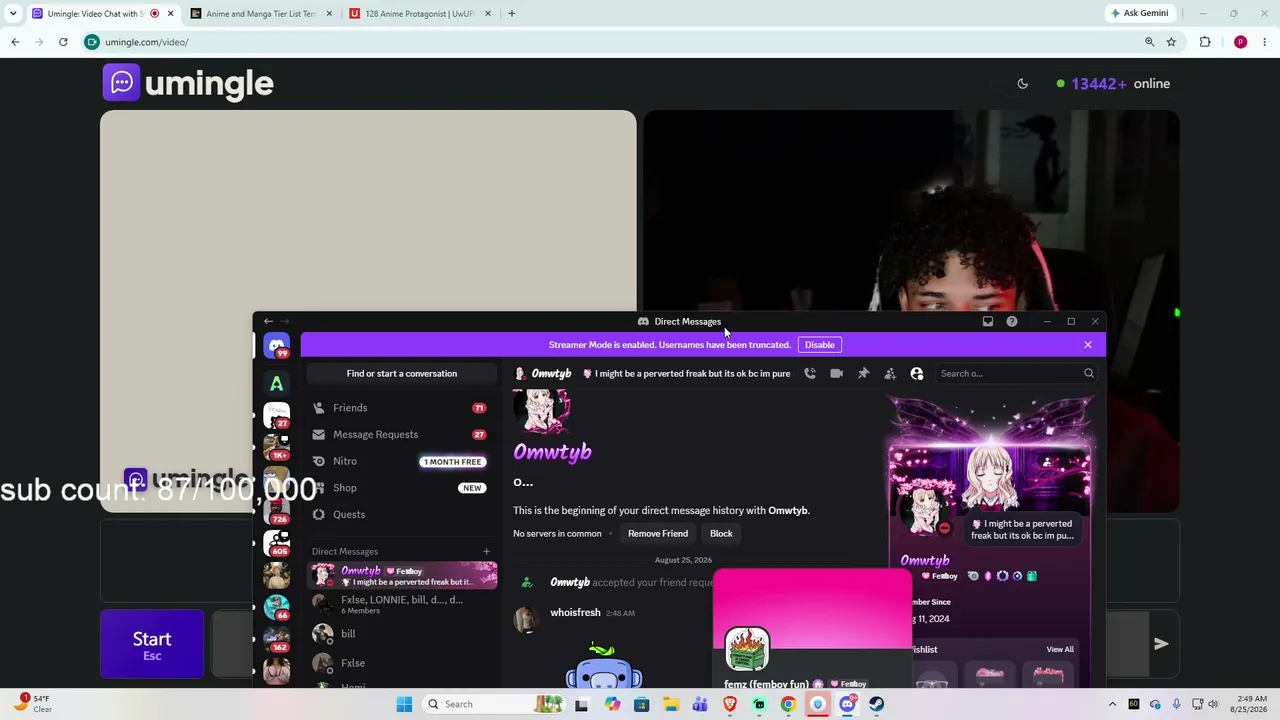
Task: Open the Fxlse, LONNIE, bill group DM
Action: point(401,604)
